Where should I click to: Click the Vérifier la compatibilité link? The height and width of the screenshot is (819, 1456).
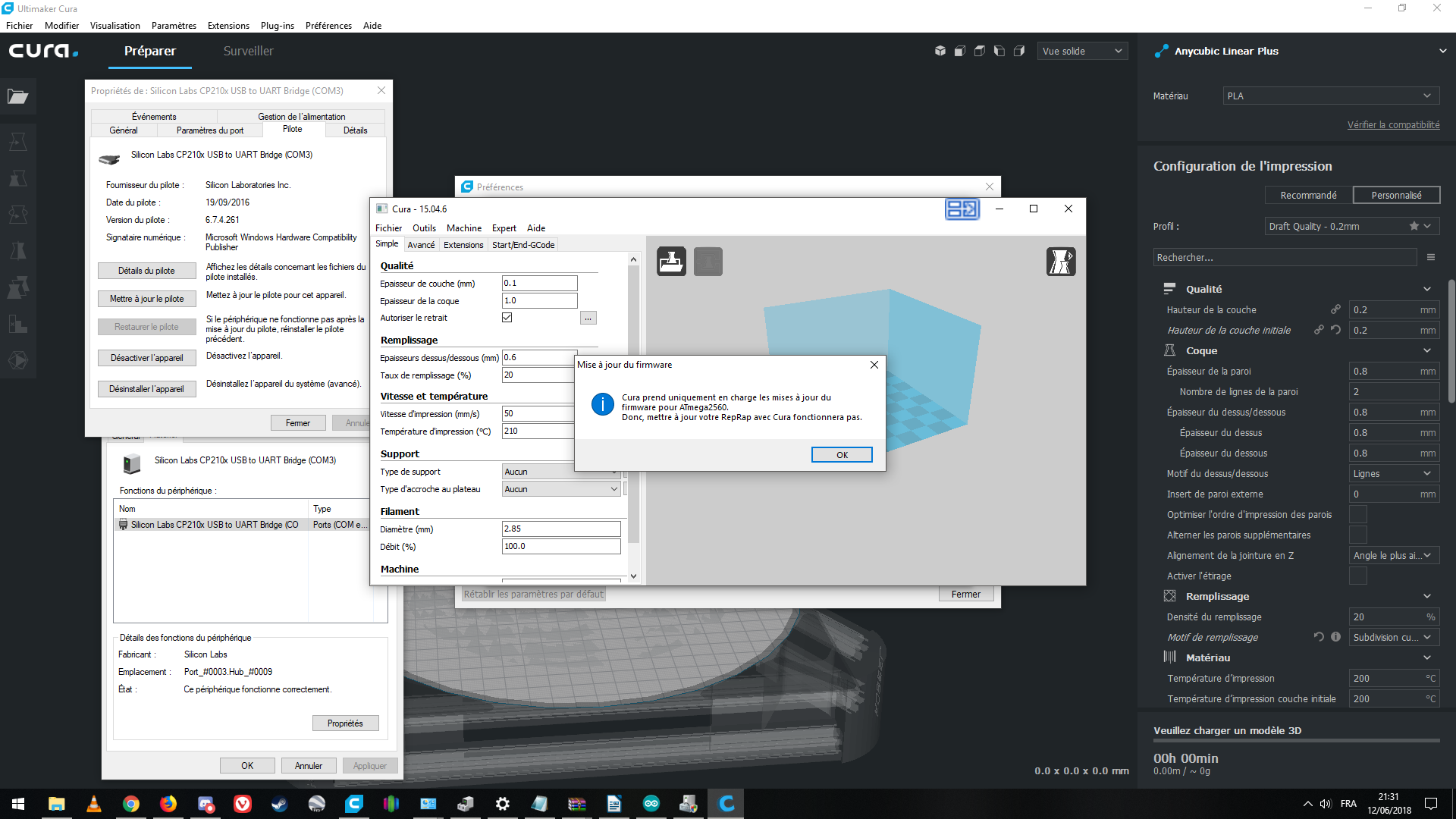click(x=1393, y=125)
